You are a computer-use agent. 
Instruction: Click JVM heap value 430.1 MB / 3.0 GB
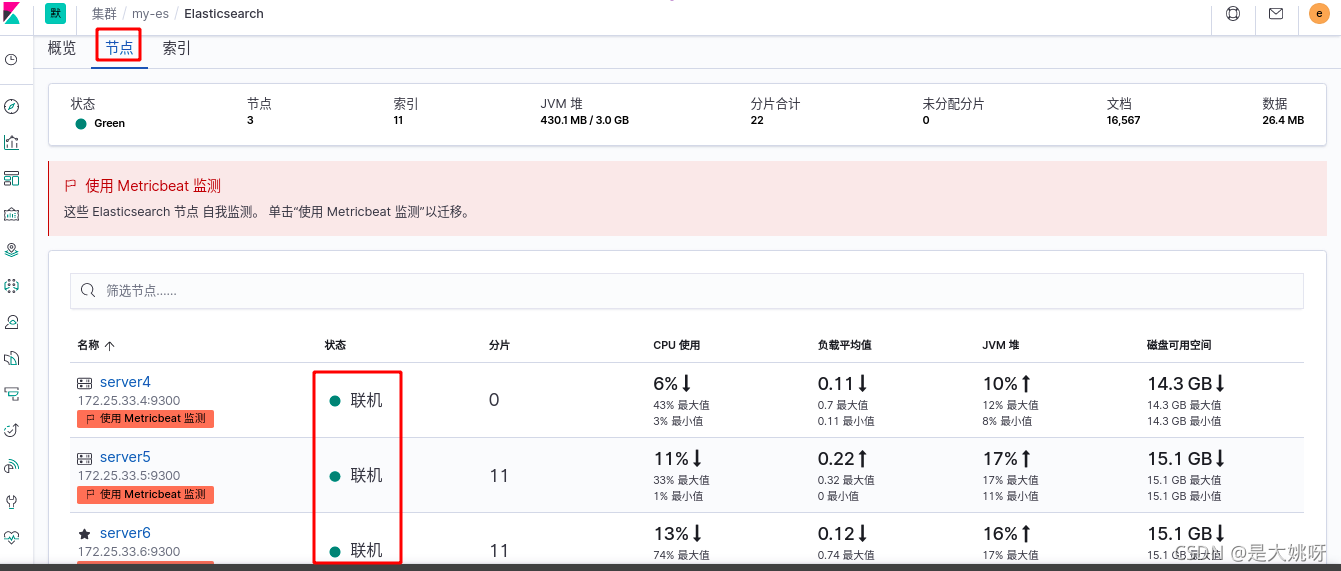tap(584, 120)
